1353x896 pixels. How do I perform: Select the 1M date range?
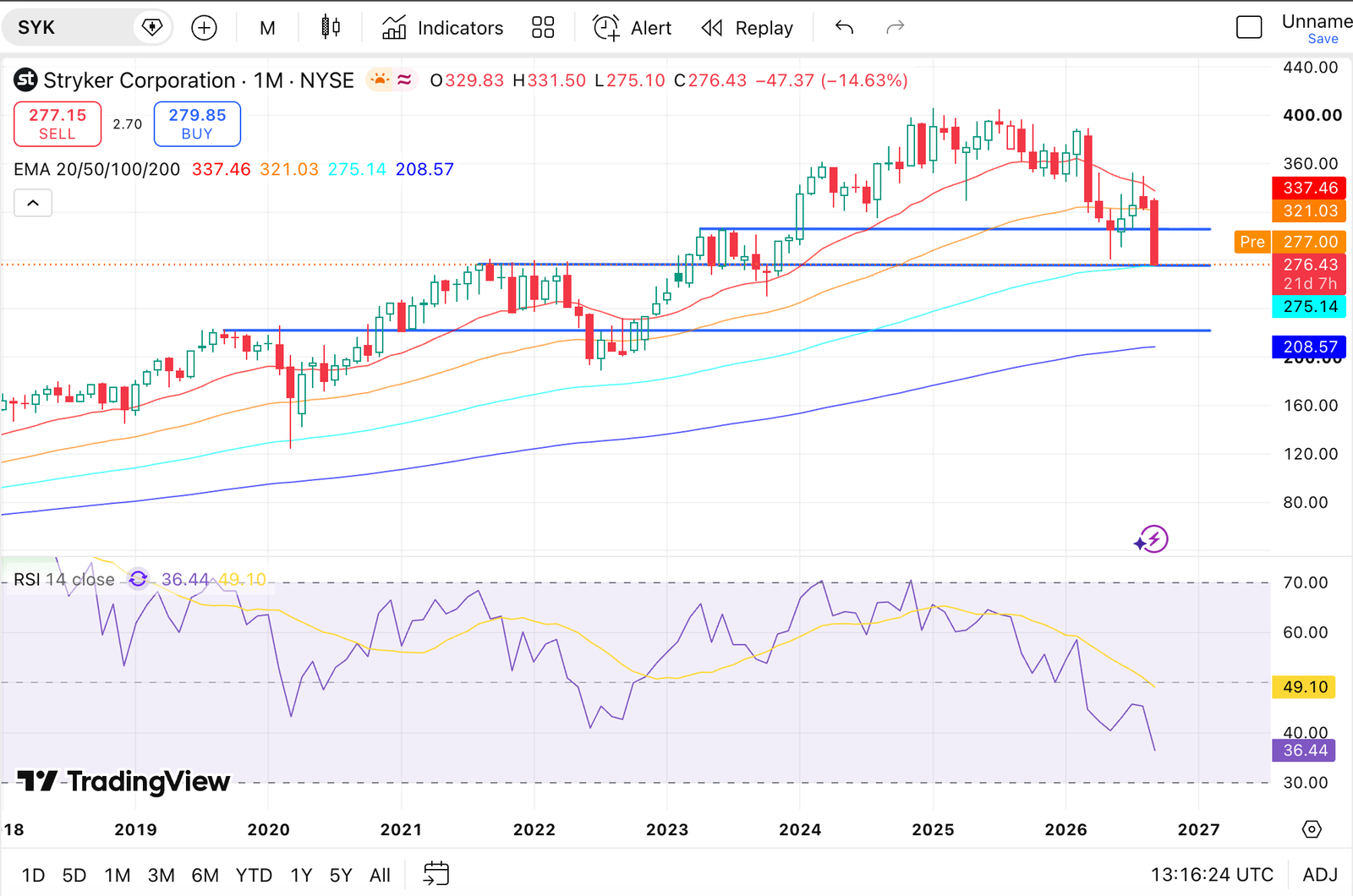[x=118, y=875]
